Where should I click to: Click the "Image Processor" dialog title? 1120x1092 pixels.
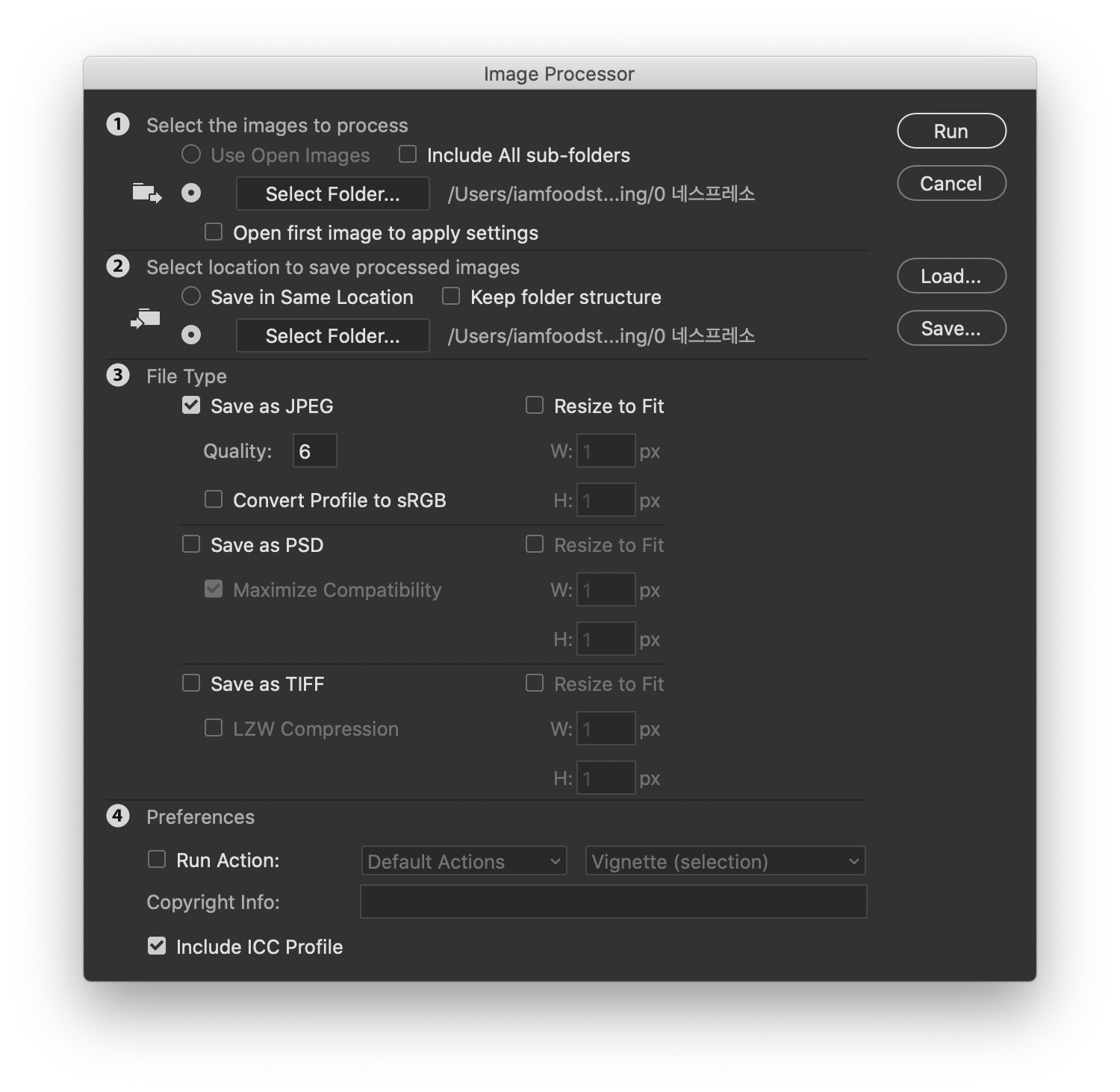[559, 73]
